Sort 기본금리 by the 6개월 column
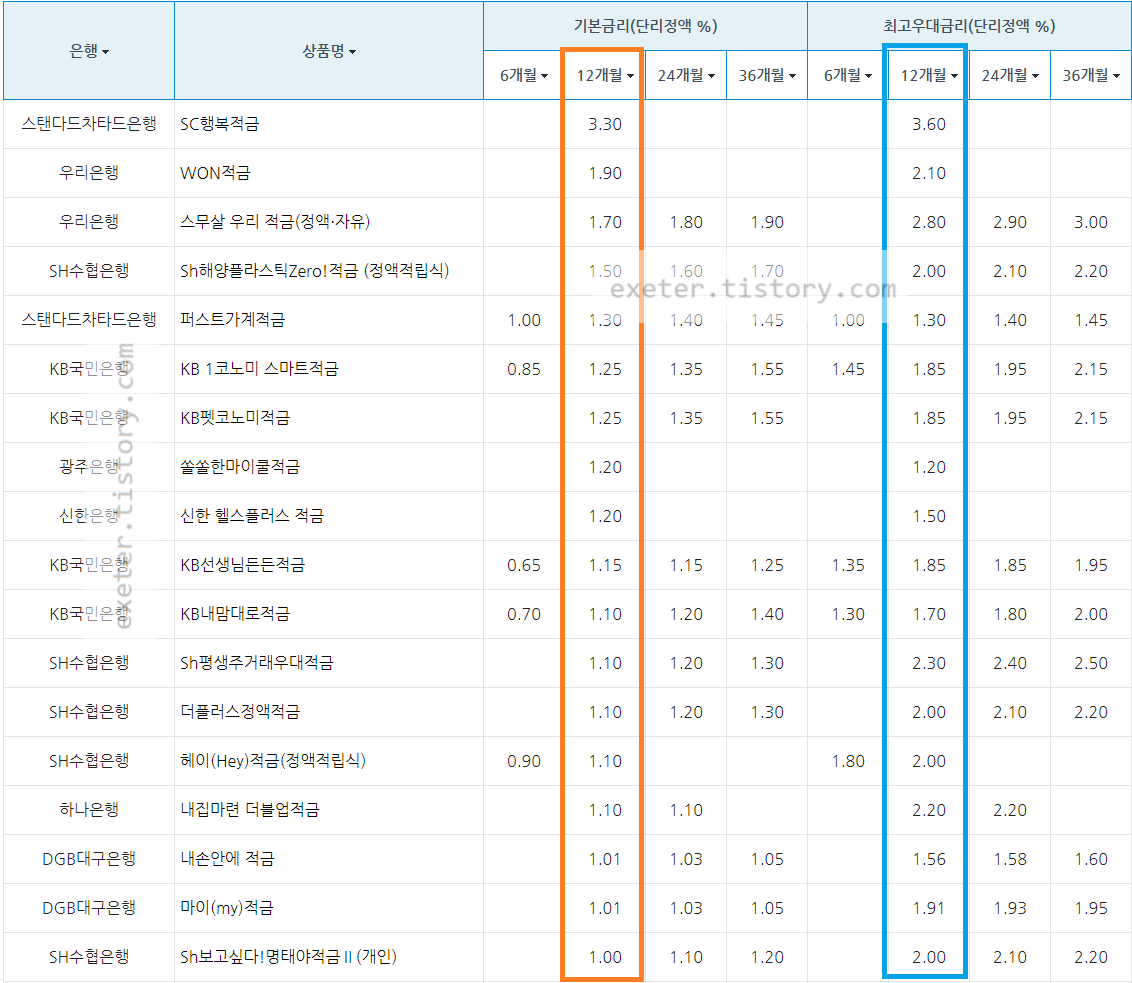The height and width of the screenshot is (983, 1132). pos(524,75)
